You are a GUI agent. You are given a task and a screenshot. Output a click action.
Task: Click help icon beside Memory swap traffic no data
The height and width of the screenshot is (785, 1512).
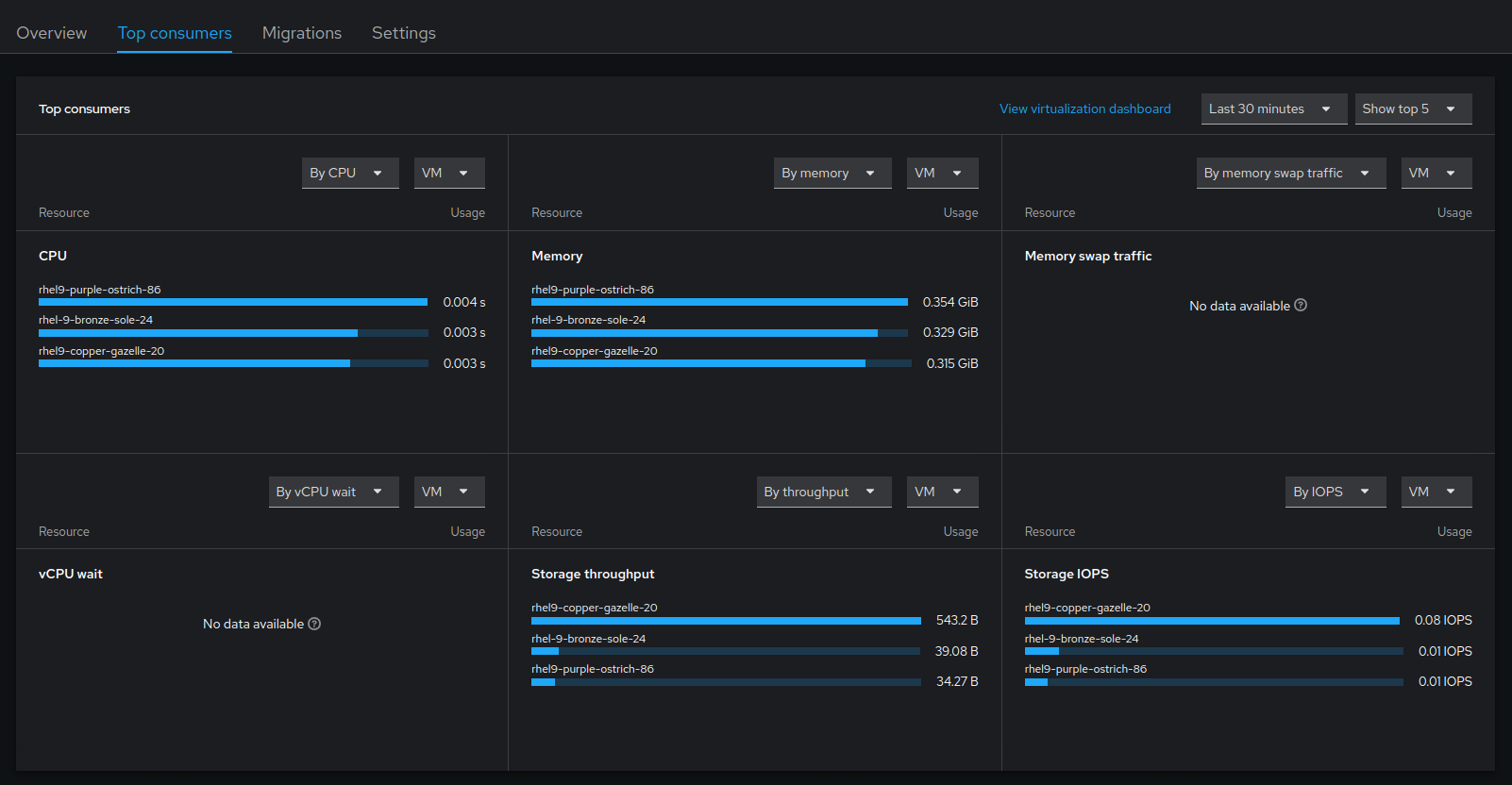[x=1301, y=305]
